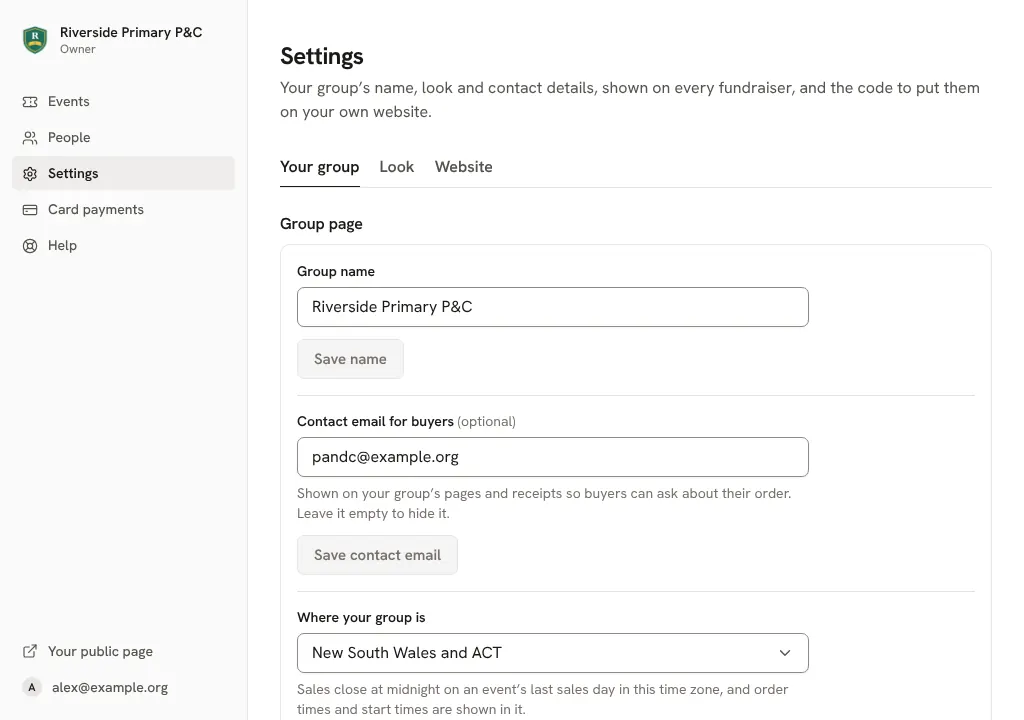Click the Settings gear icon
1024x720 pixels.
point(30,174)
